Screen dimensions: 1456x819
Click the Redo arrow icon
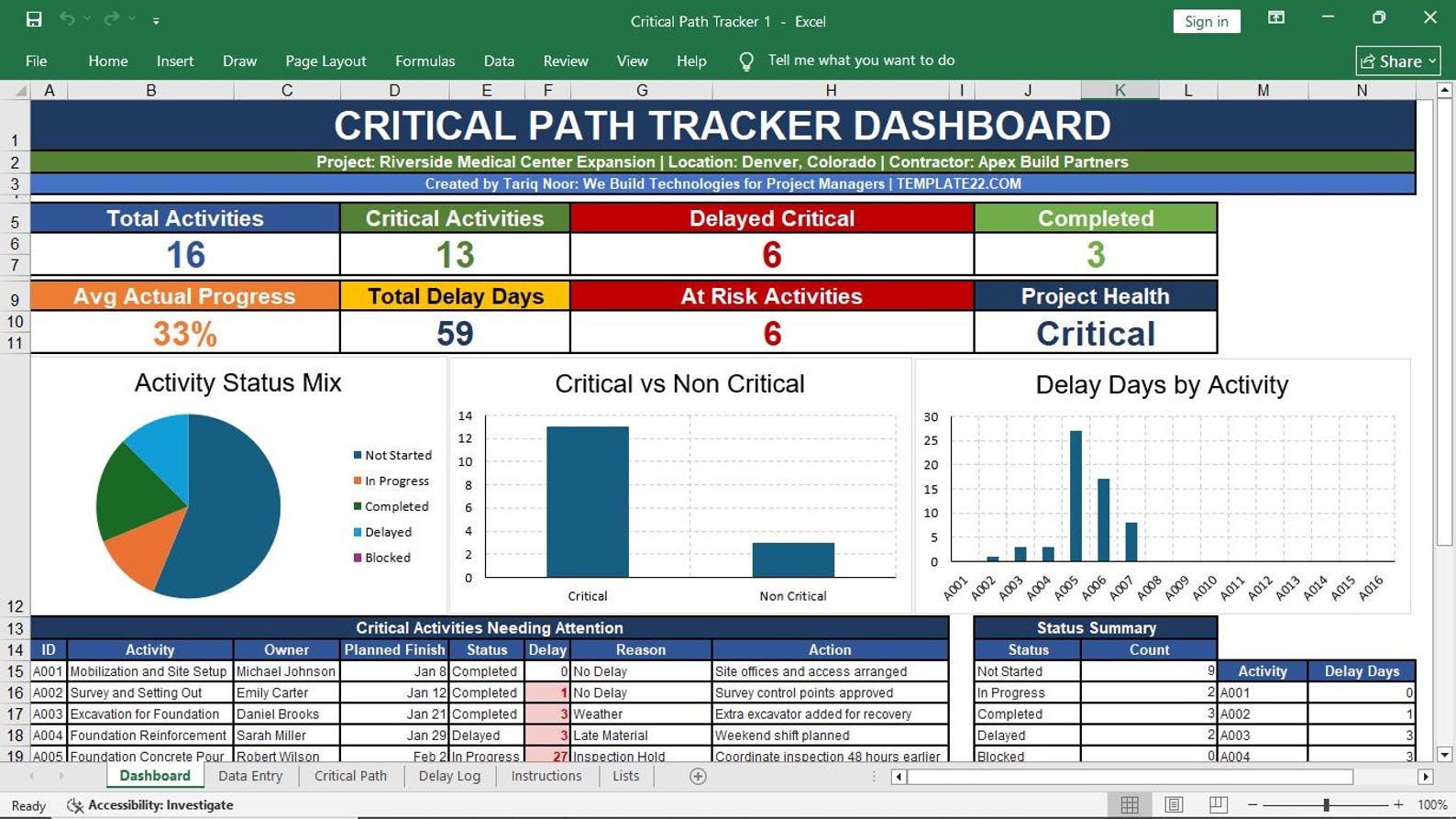112,19
